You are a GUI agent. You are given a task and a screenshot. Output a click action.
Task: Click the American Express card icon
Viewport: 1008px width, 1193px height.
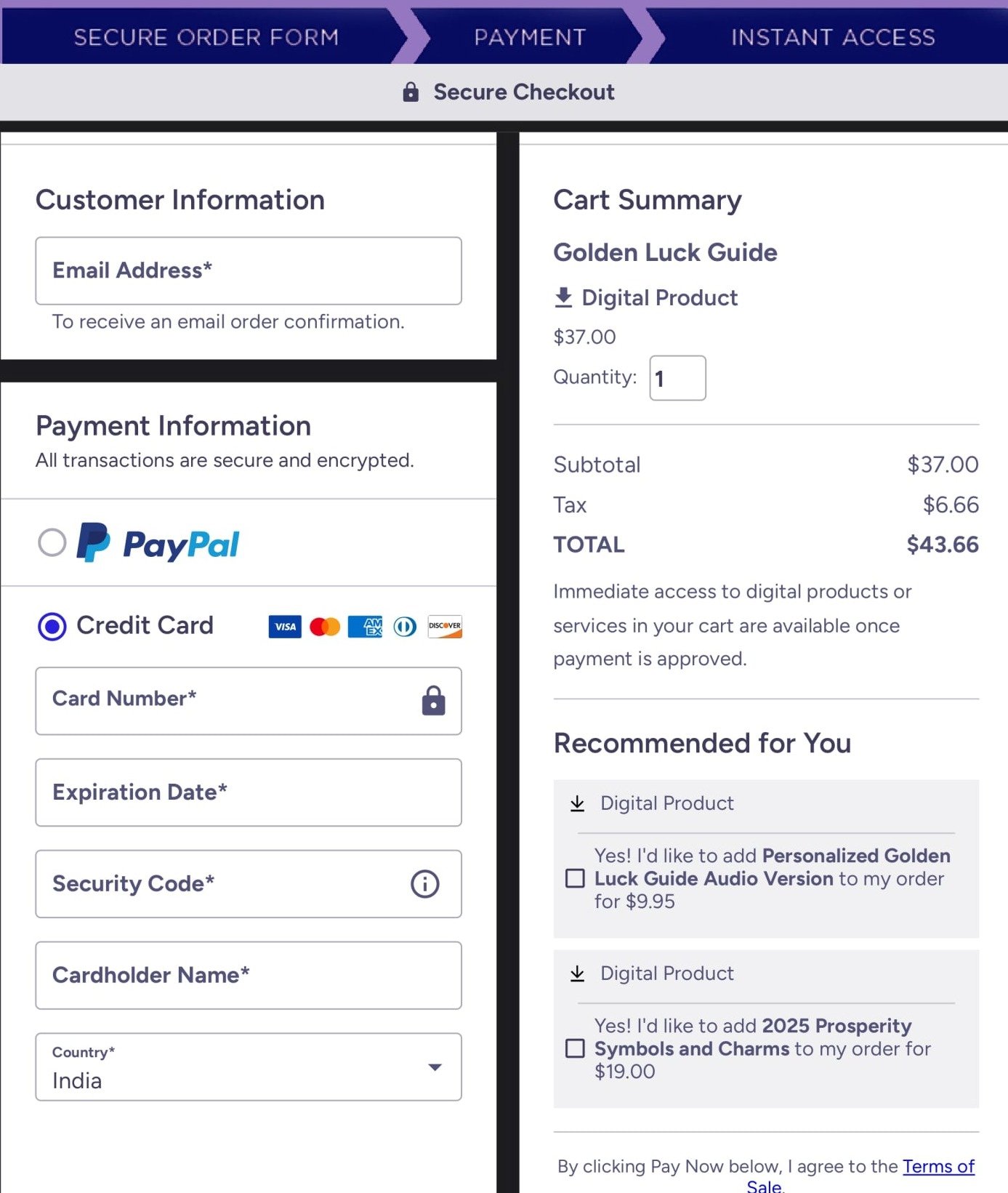click(x=366, y=627)
